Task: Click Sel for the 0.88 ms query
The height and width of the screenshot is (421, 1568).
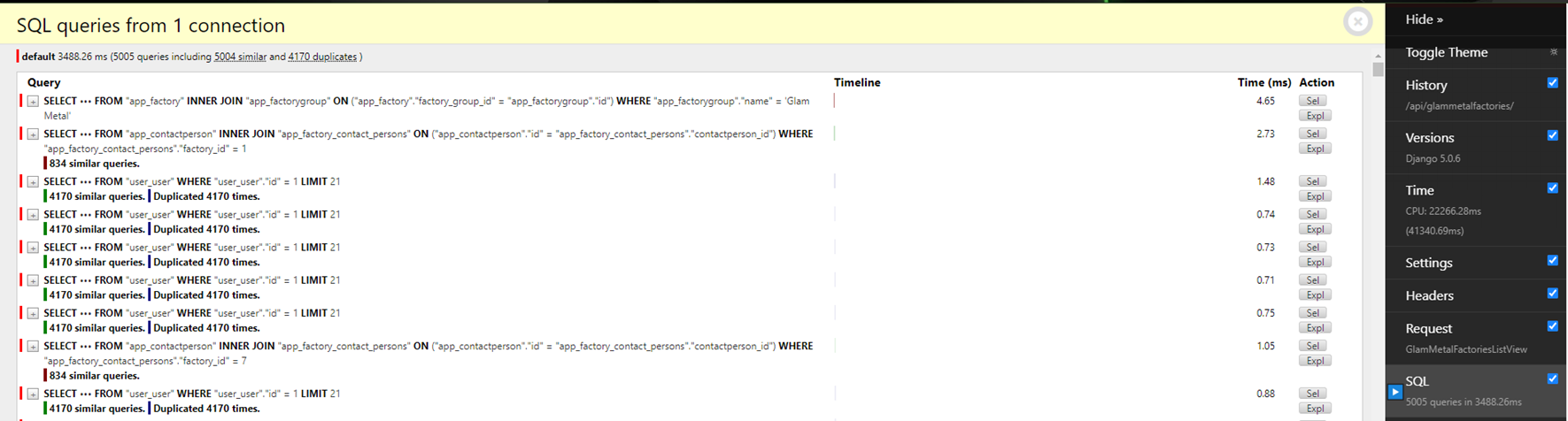Action: pyautogui.click(x=1313, y=394)
